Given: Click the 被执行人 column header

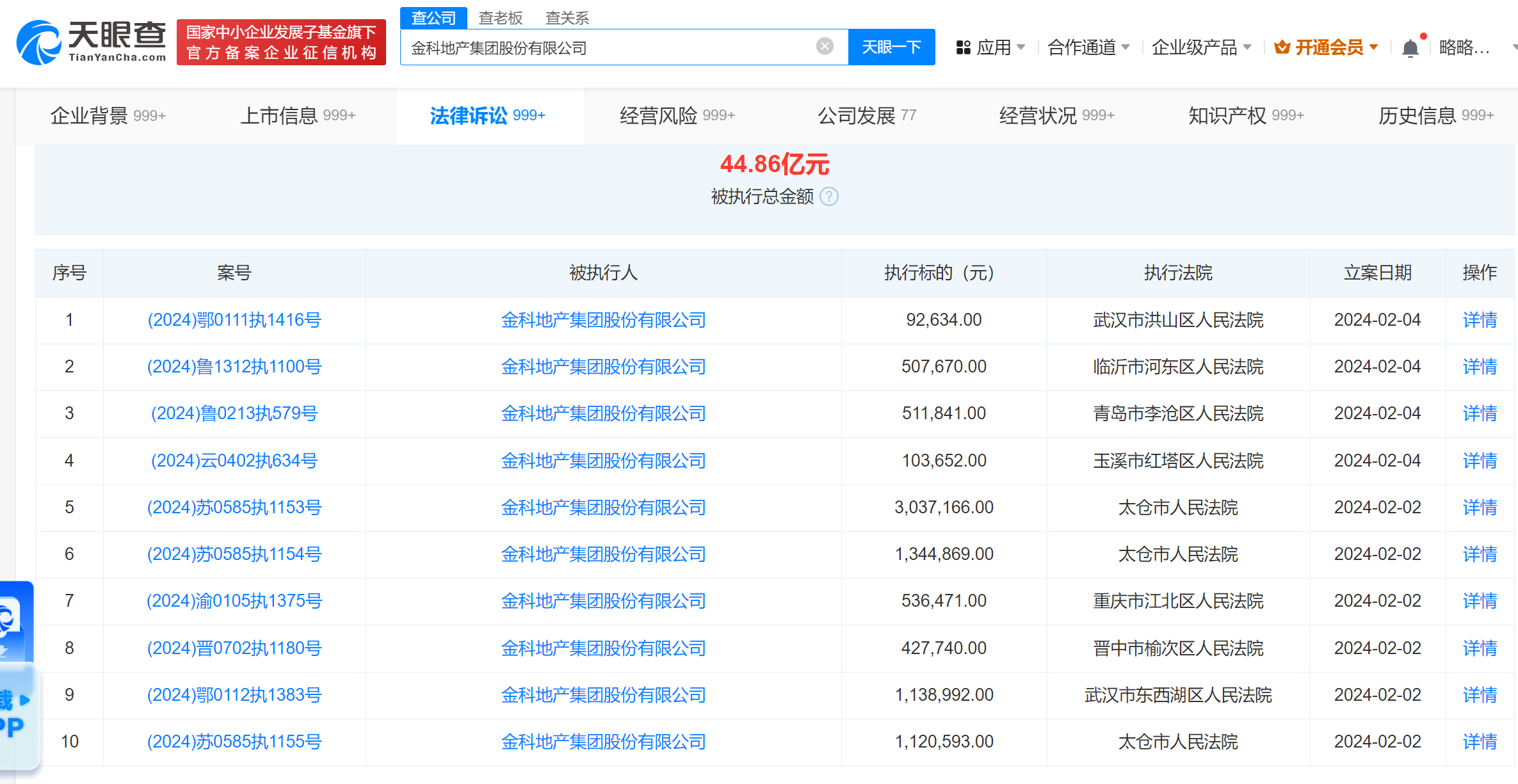Looking at the screenshot, I should (x=603, y=273).
